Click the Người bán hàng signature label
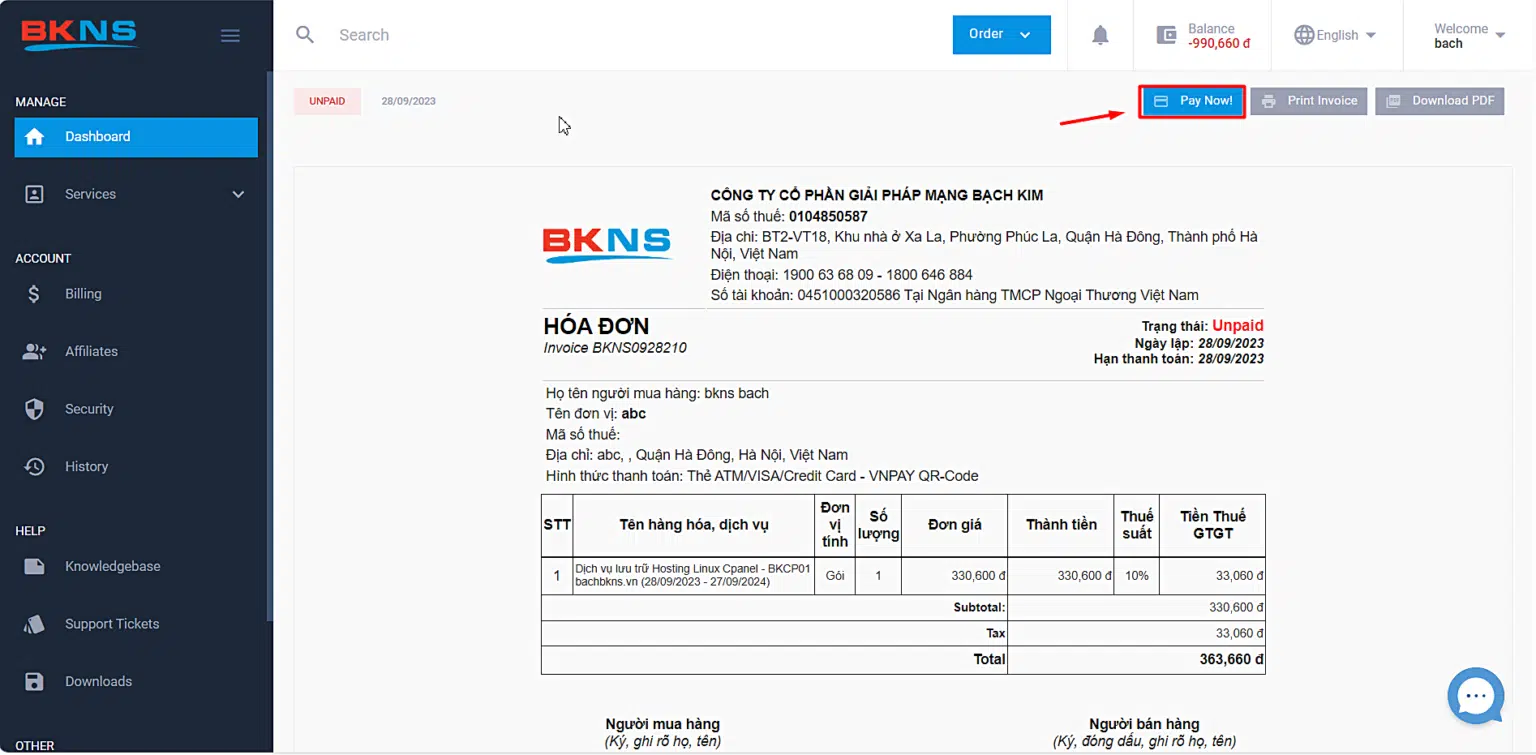This screenshot has height=755, width=1536. (1144, 724)
